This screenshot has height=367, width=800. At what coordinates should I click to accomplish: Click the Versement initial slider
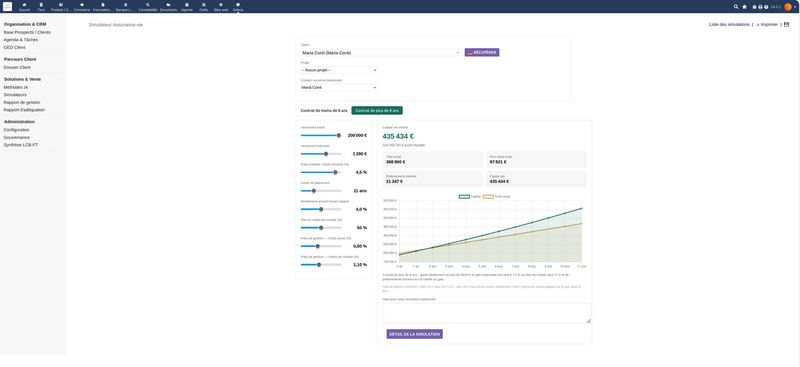(x=321, y=135)
